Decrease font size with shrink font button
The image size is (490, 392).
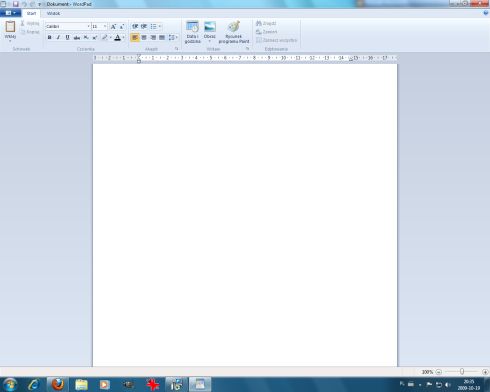tap(122, 26)
